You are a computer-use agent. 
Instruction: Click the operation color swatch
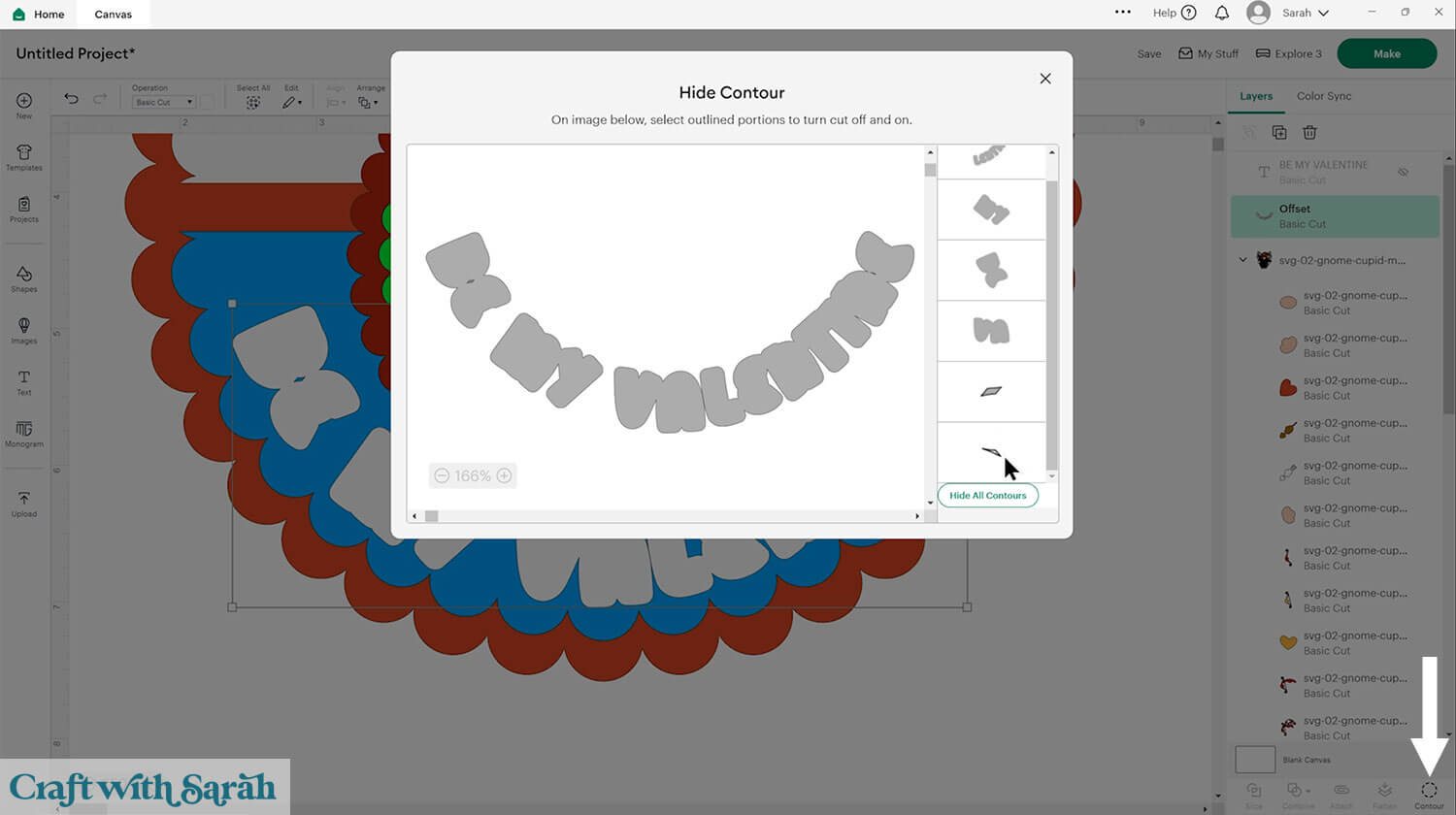click(207, 102)
